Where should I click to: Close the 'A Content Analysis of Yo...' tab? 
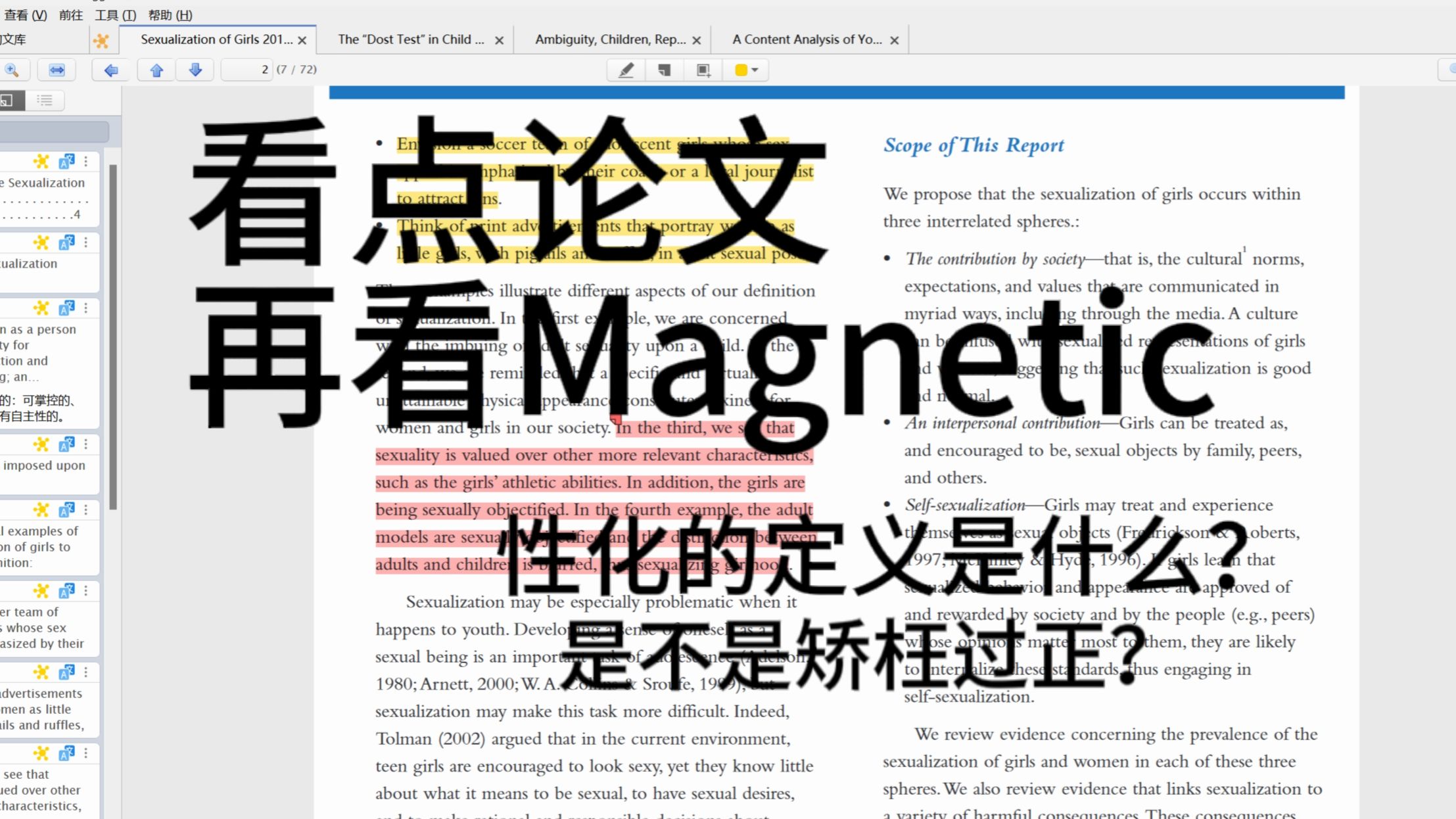894,40
